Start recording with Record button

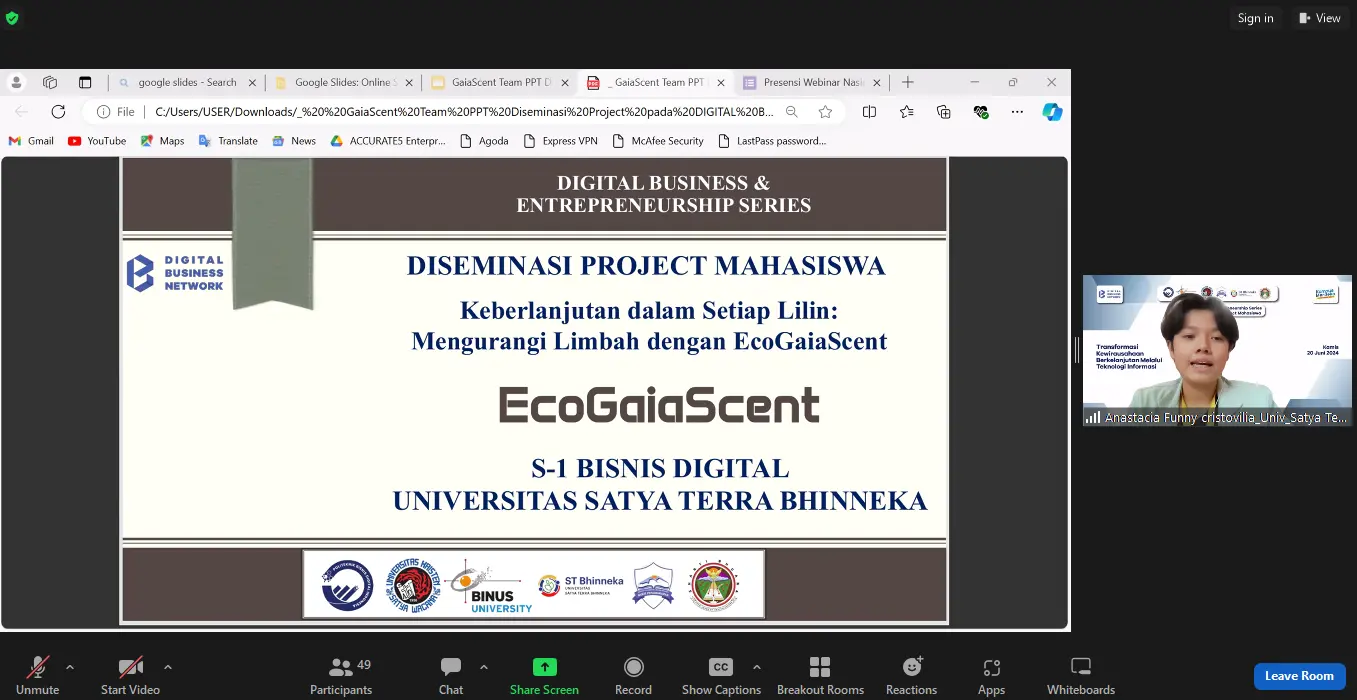pos(633,675)
